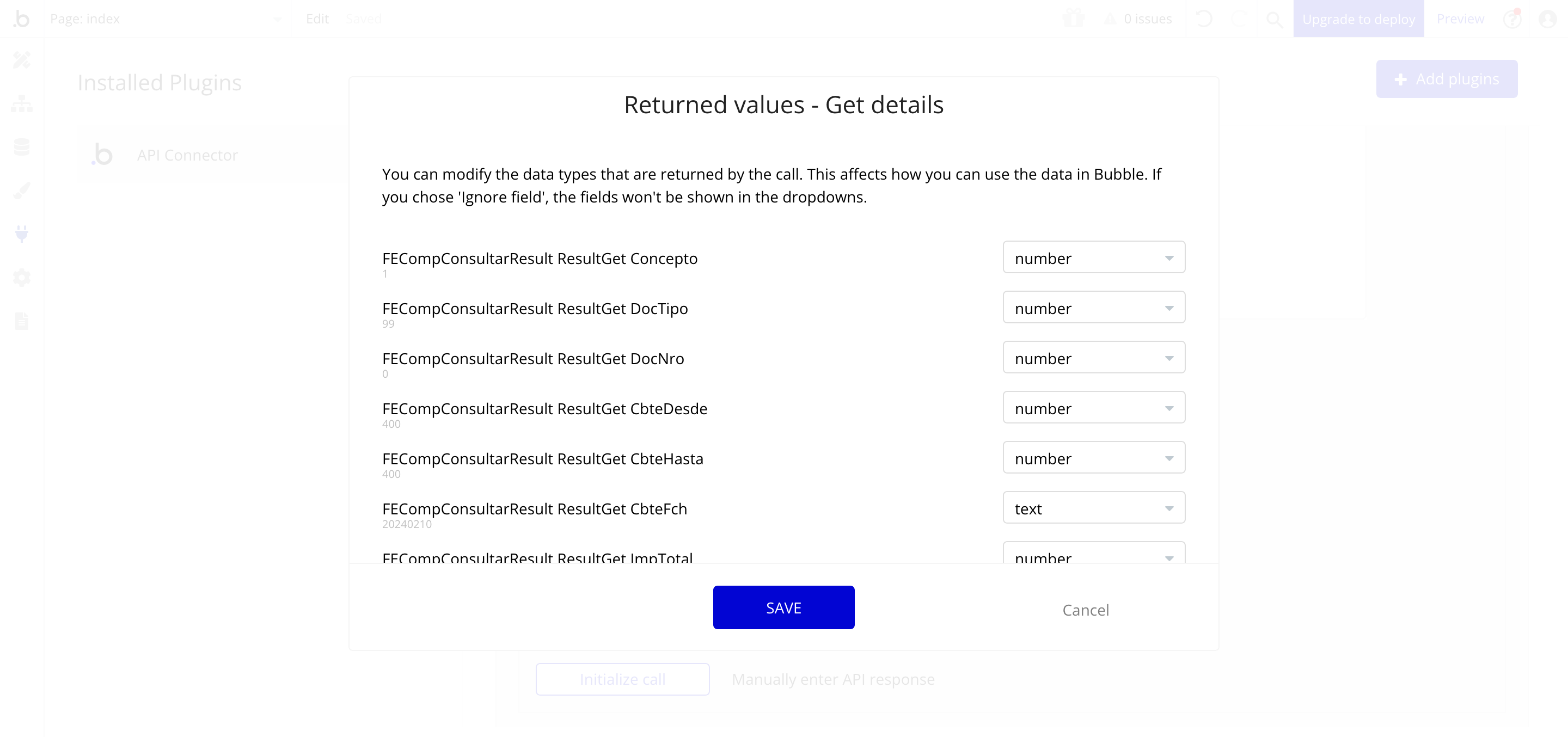The width and height of the screenshot is (1568, 737).
Task: Click the Preview link in top bar
Action: point(1460,19)
